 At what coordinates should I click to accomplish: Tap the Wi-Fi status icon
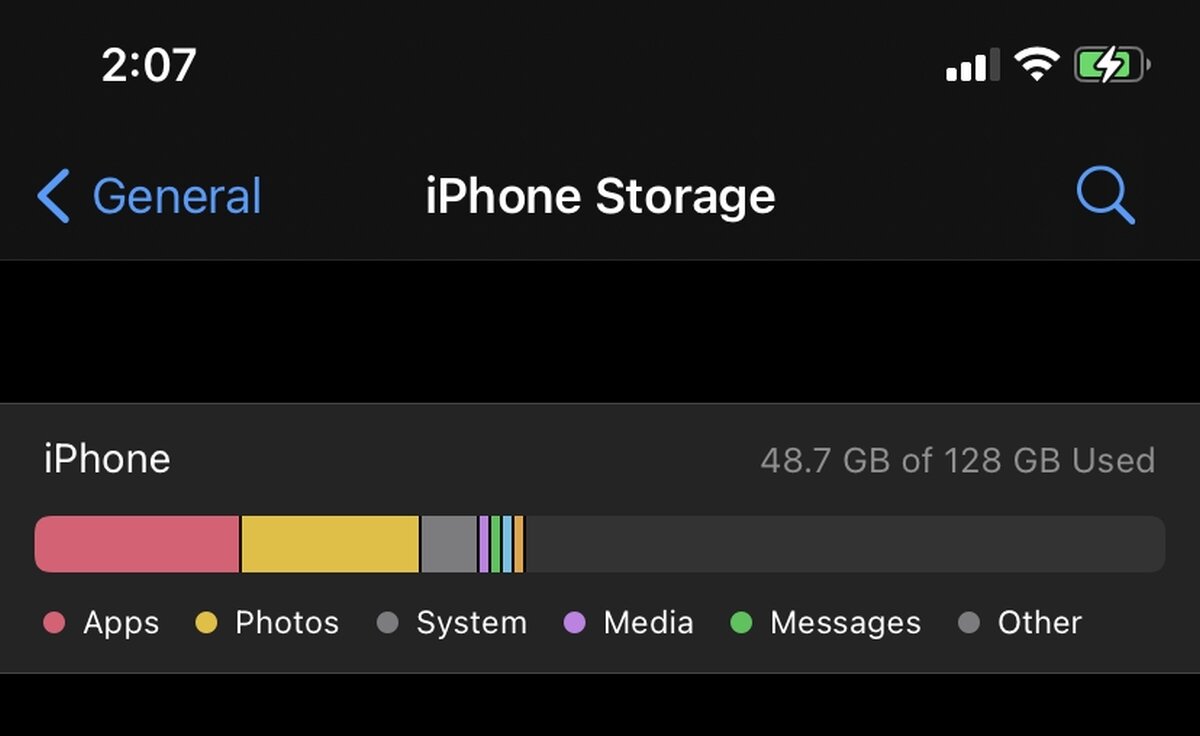1036,66
